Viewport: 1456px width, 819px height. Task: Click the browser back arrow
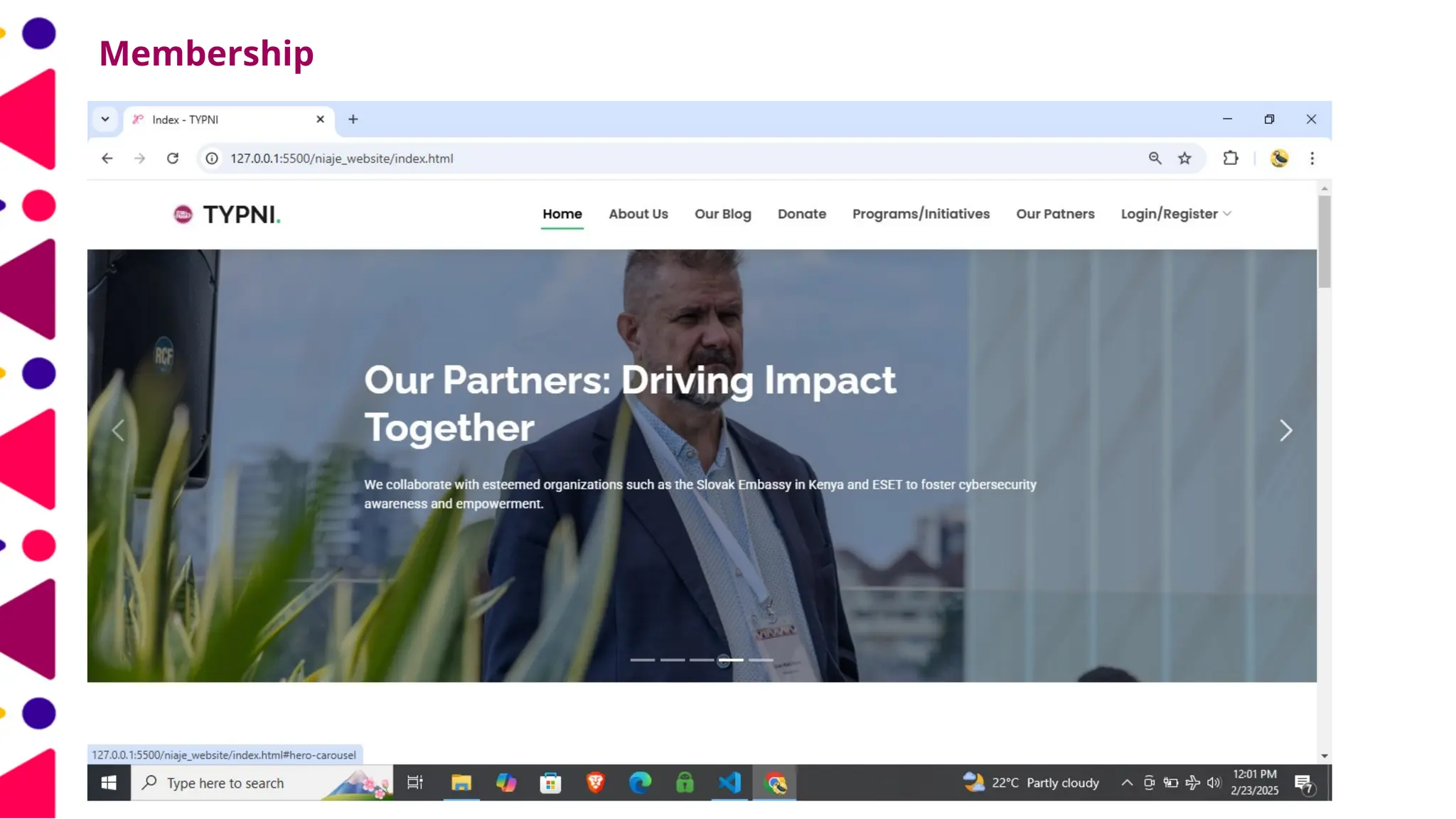tap(107, 159)
